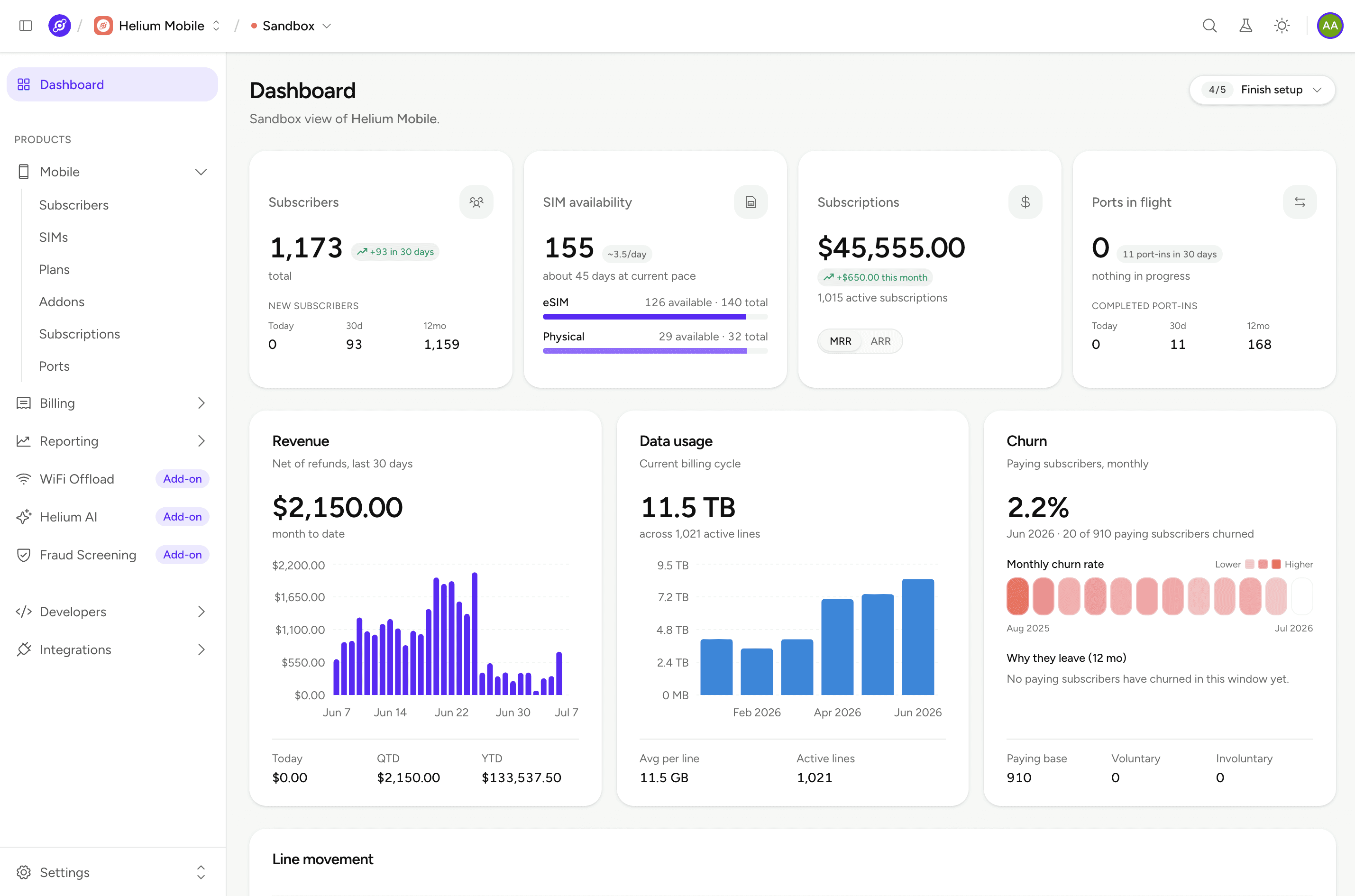Select the MRR toggle option
The height and width of the screenshot is (896, 1355).
pyautogui.click(x=840, y=341)
